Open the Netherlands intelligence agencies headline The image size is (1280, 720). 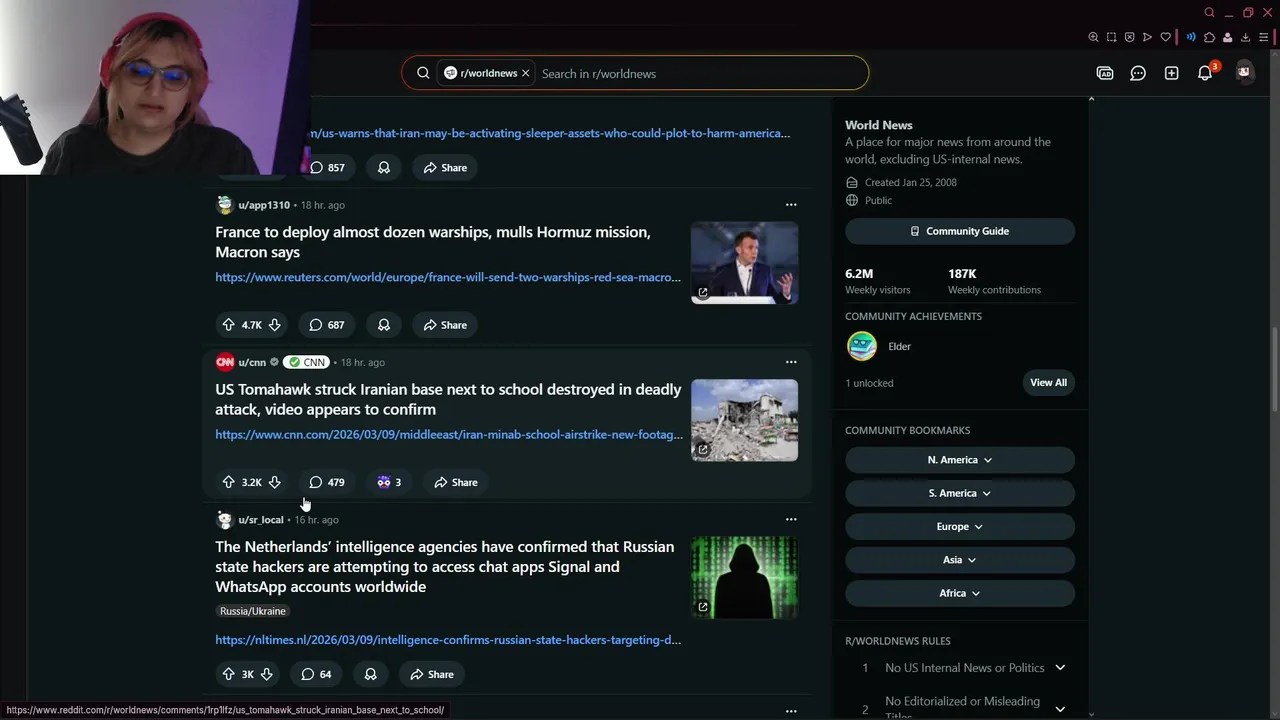click(x=445, y=566)
